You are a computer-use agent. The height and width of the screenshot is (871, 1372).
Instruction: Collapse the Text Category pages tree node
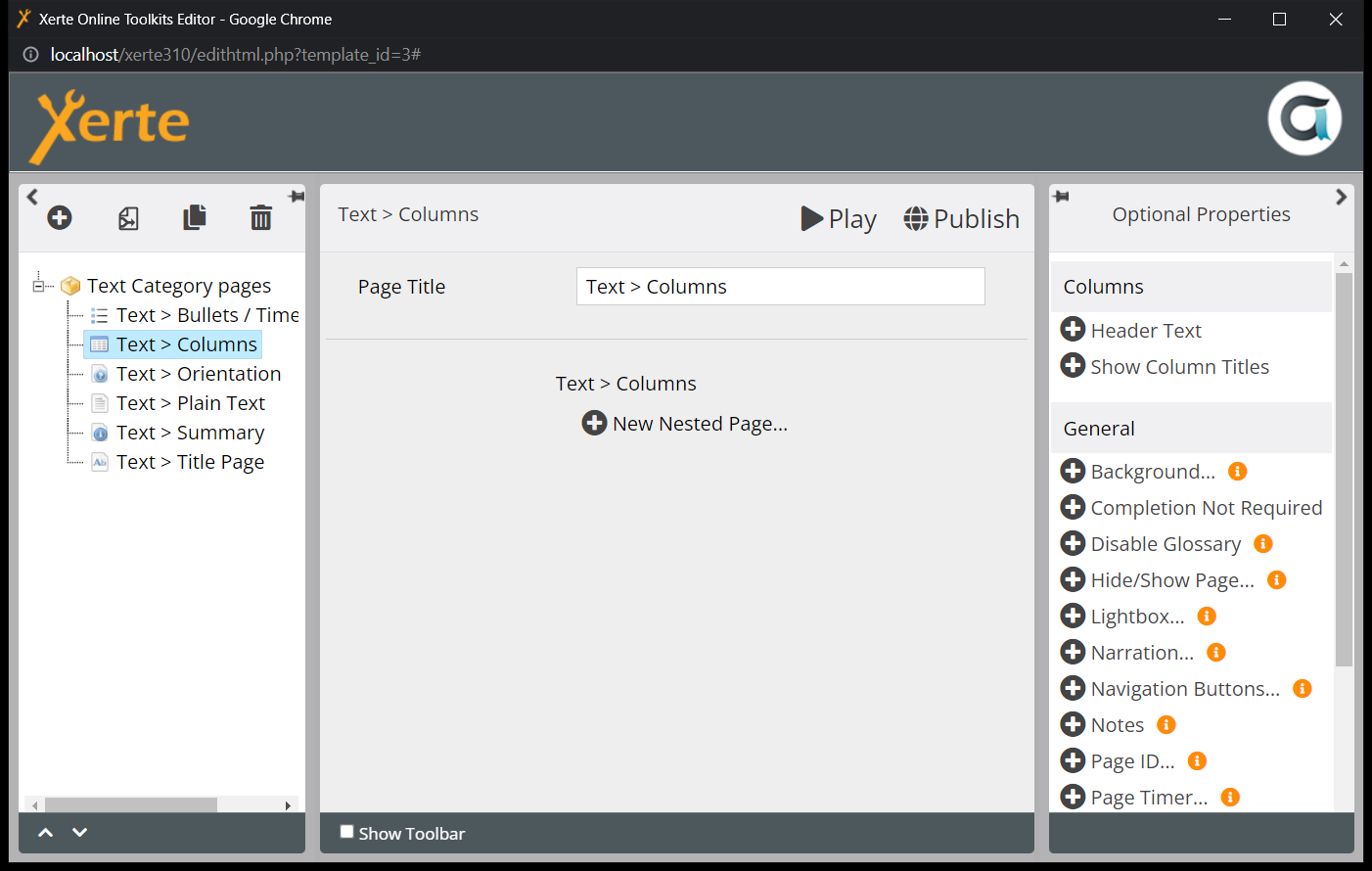[38, 286]
